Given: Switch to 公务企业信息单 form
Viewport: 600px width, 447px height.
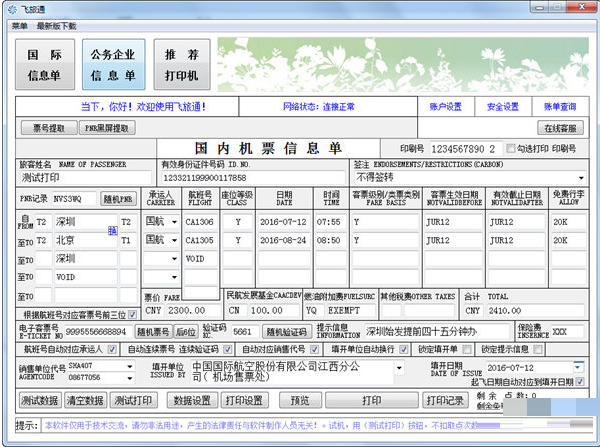Looking at the screenshot, I should click(x=113, y=64).
